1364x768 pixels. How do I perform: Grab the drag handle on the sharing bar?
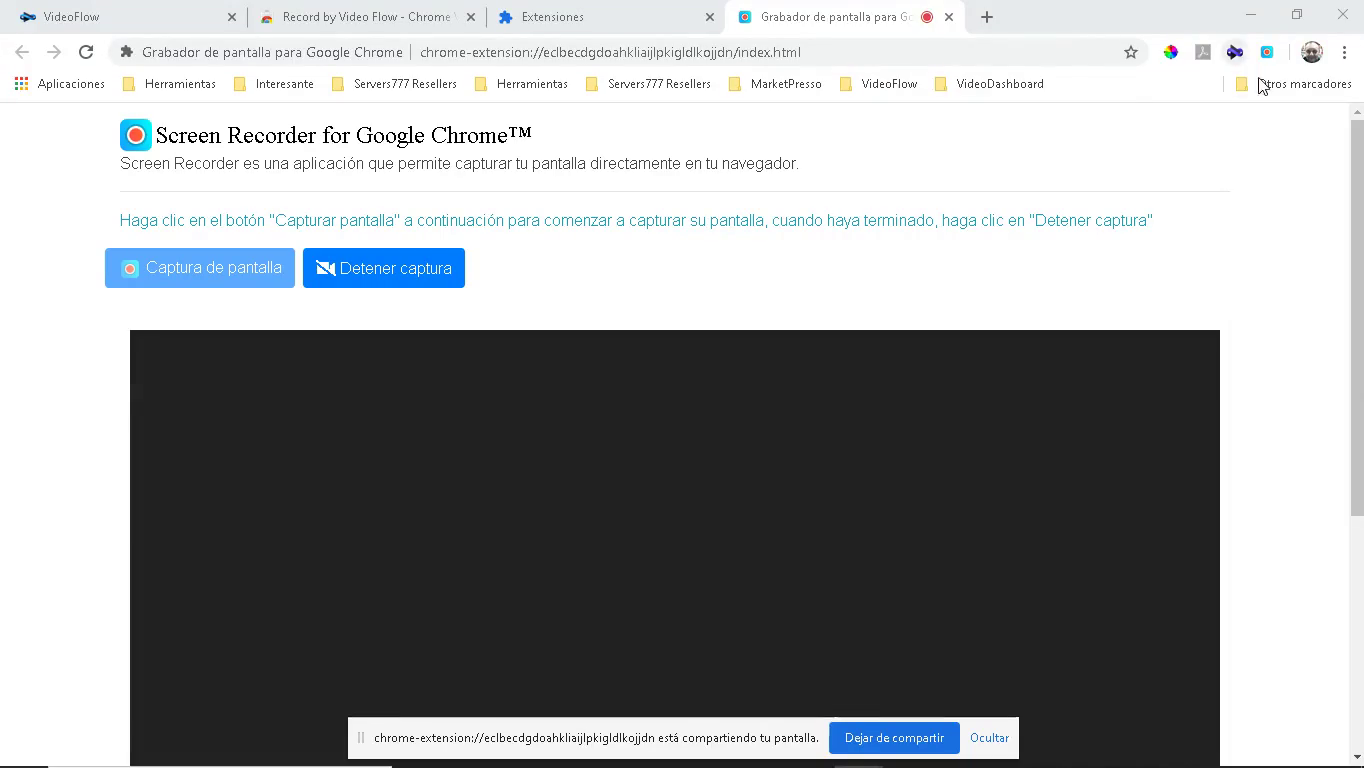coord(361,738)
